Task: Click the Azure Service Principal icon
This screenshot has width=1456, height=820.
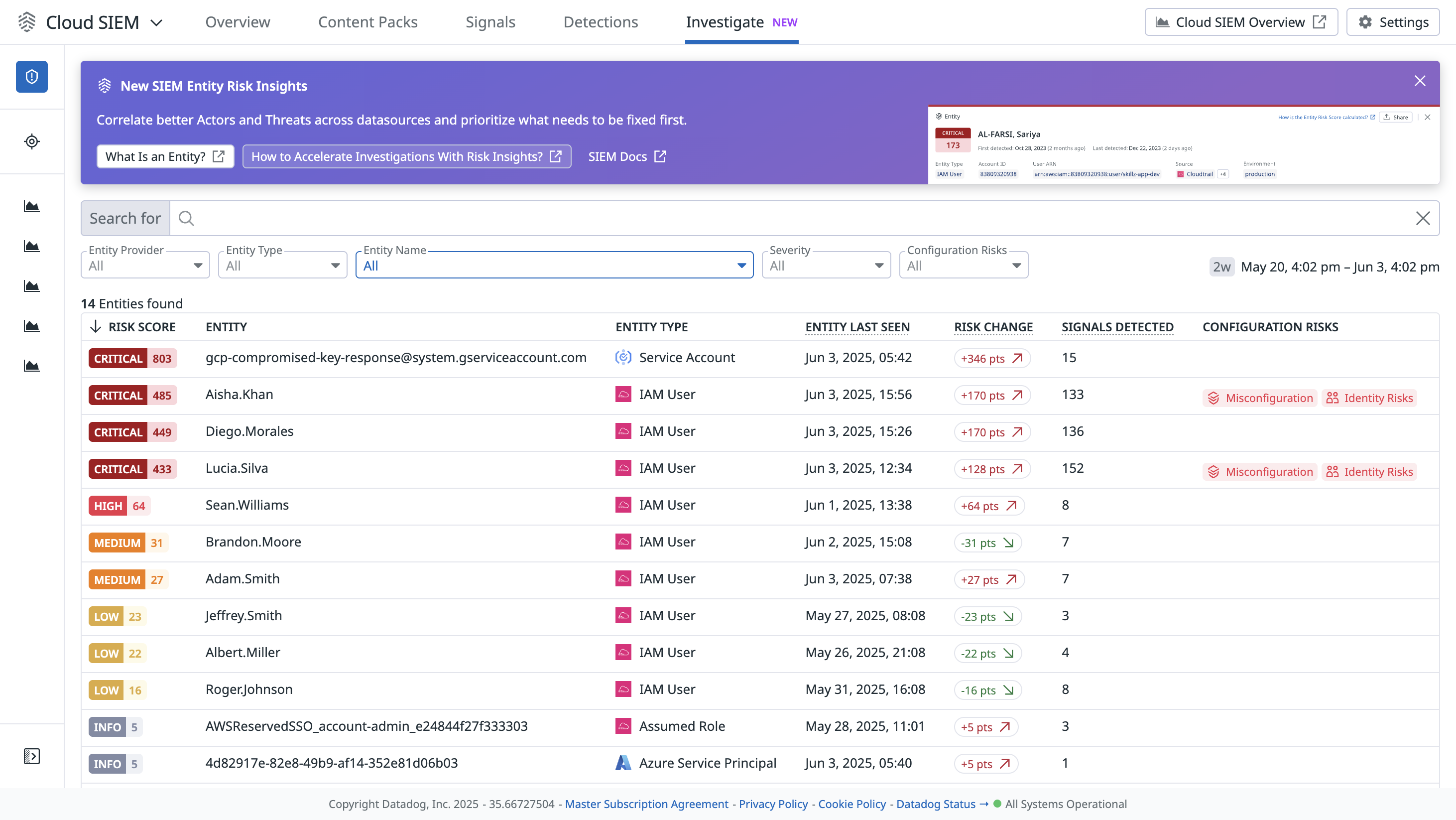Action: point(623,763)
